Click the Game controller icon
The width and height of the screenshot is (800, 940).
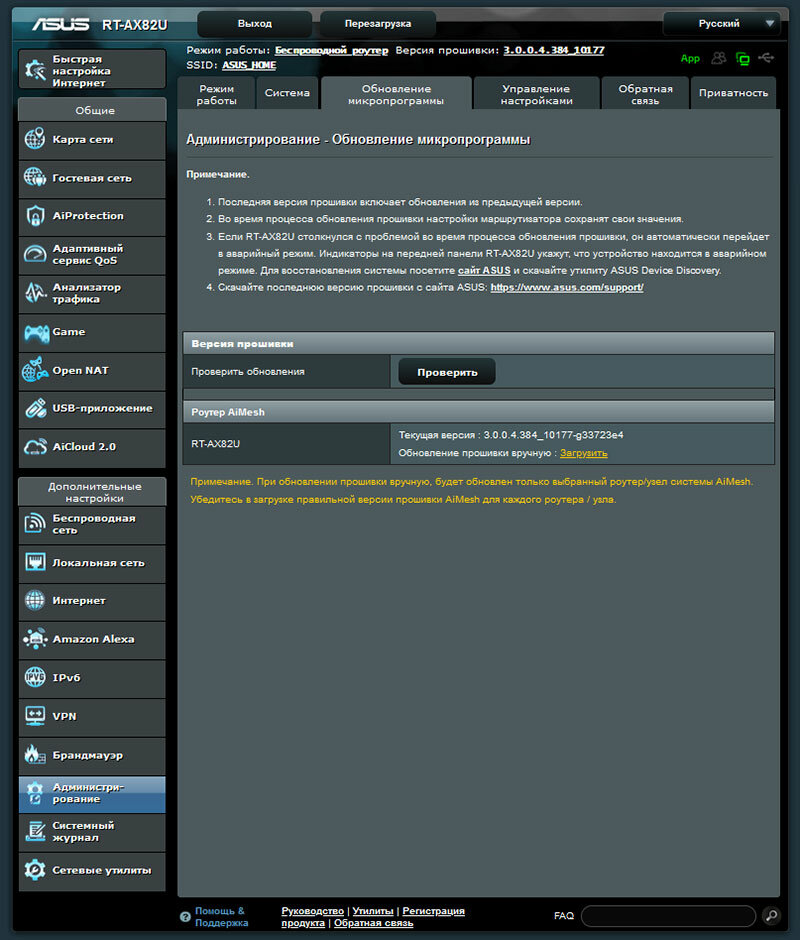coord(36,332)
